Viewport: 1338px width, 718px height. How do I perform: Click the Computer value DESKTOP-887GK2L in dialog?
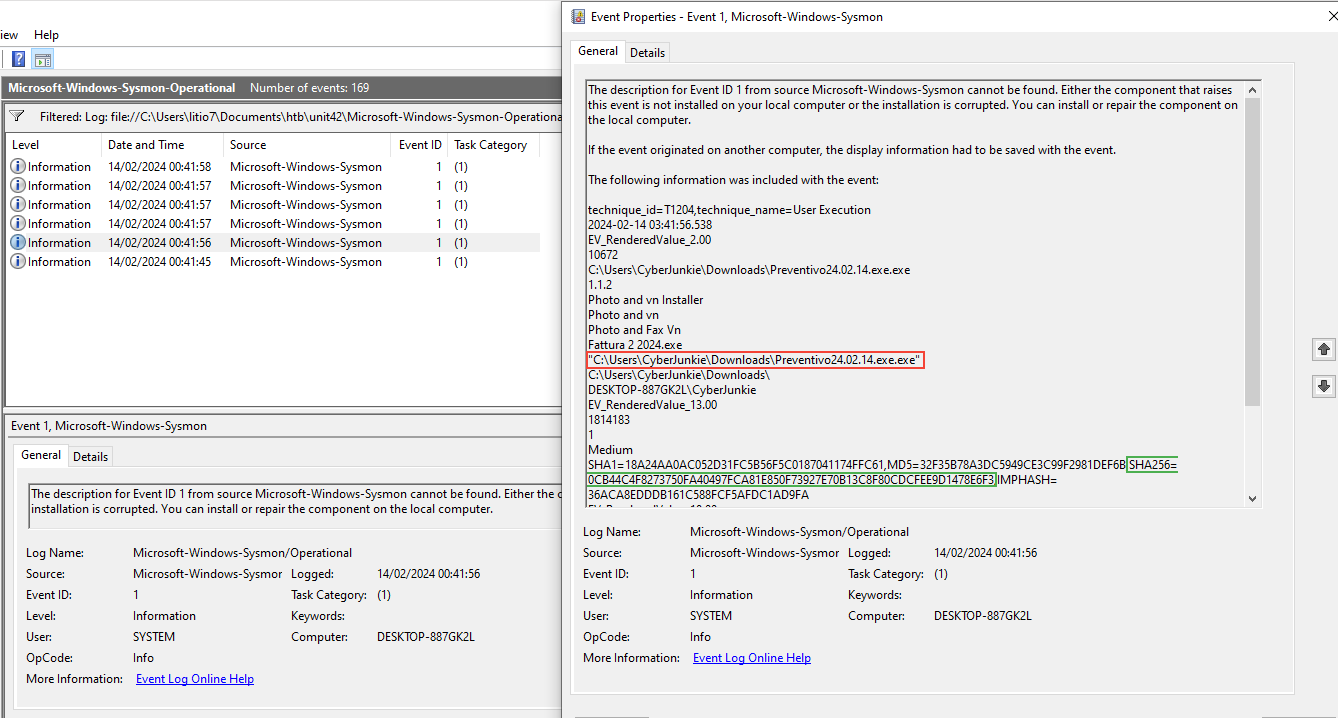point(983,616)
